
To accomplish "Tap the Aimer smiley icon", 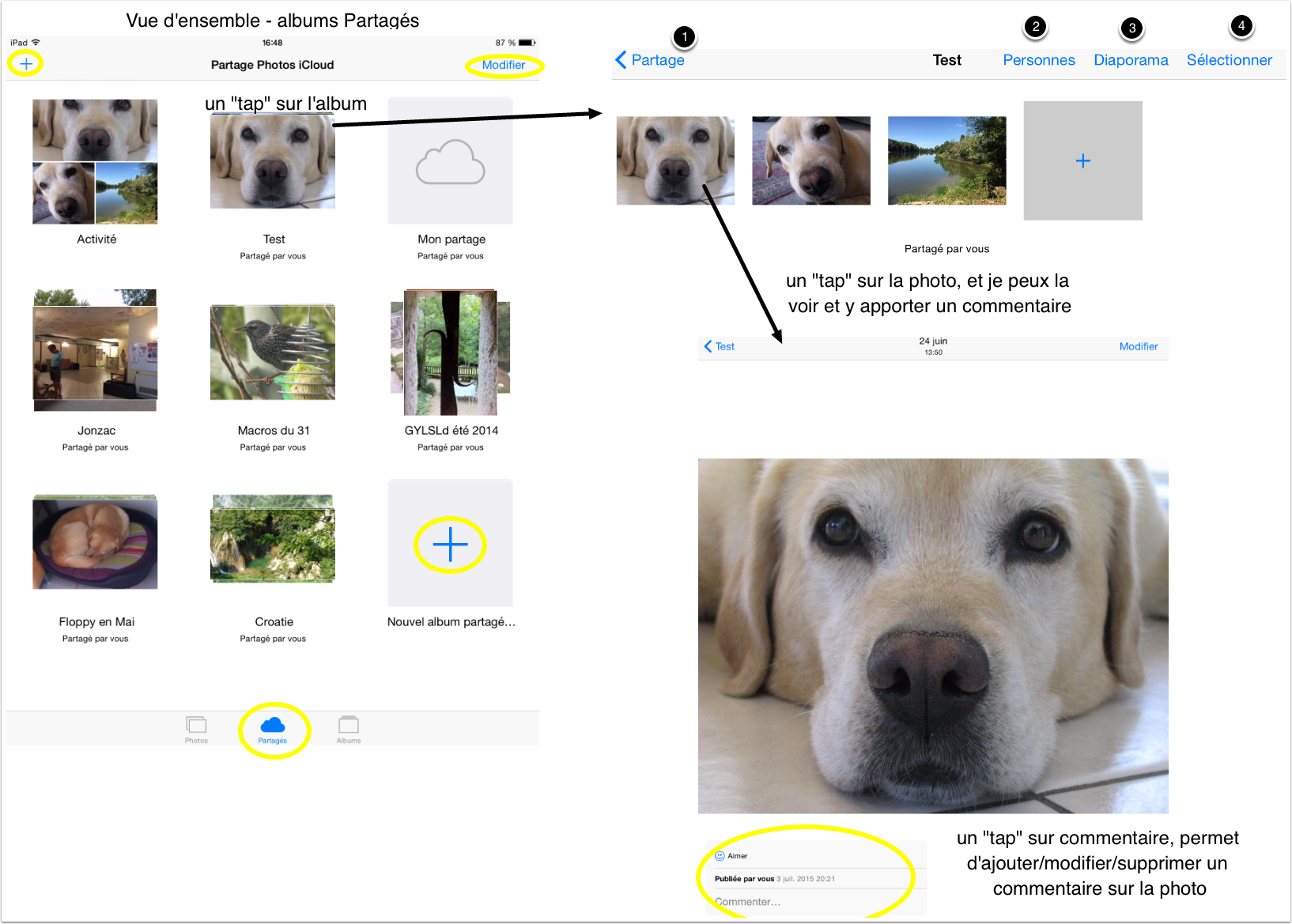I will point(720,856).
